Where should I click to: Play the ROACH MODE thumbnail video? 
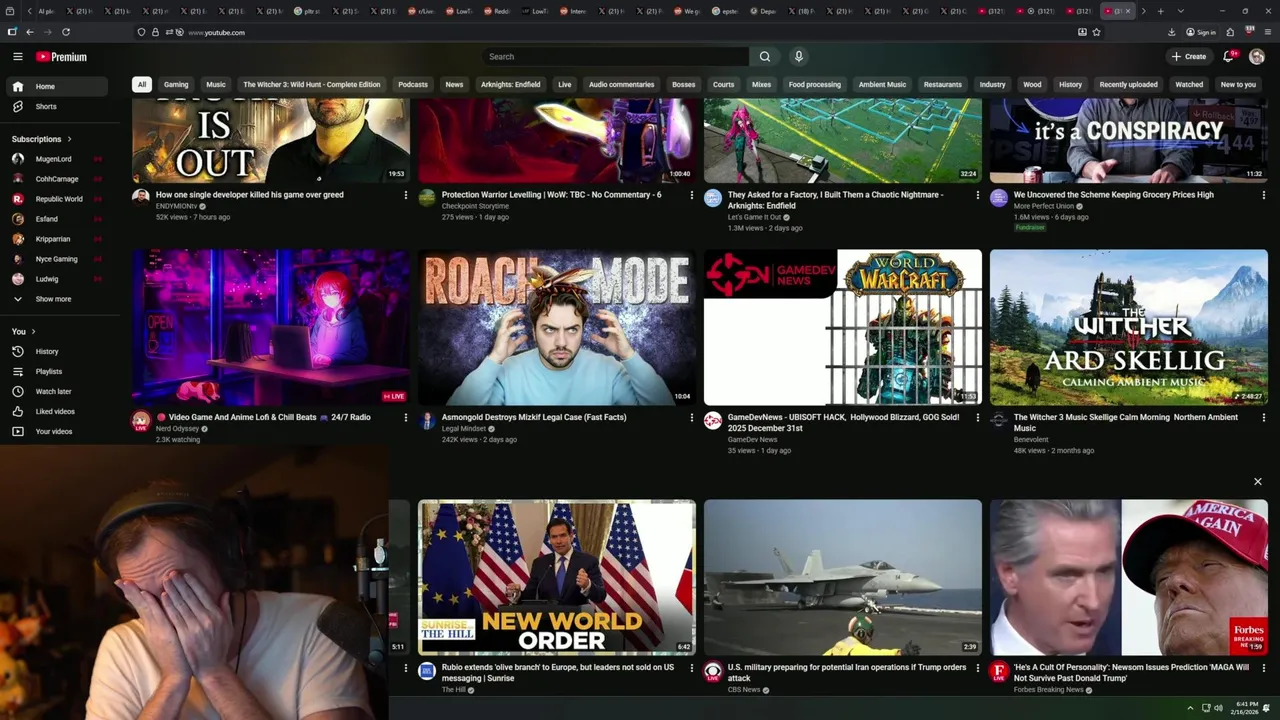tap(556, 327)
